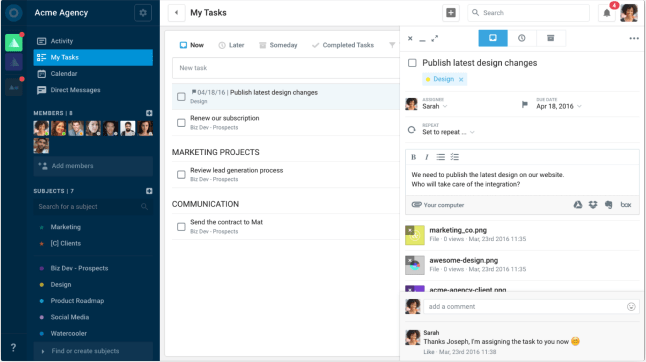Check off Send the contract to Mat

pyautogui.click(x=181, y=227)
